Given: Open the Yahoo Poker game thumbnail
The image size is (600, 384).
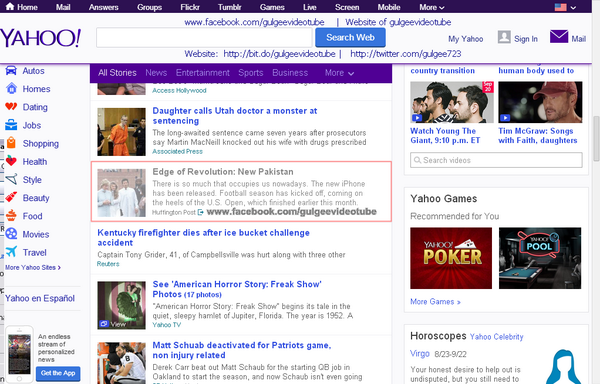Looking at the screenshot, I should pos(451,258).
